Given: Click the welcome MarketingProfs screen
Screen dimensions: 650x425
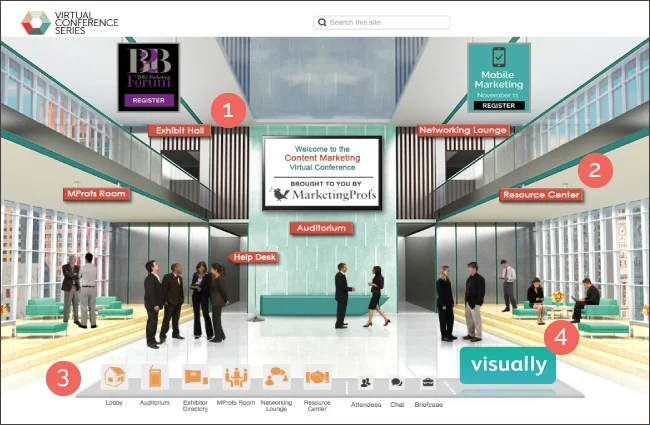Looking at the screenshot, I should coord(322,173).
